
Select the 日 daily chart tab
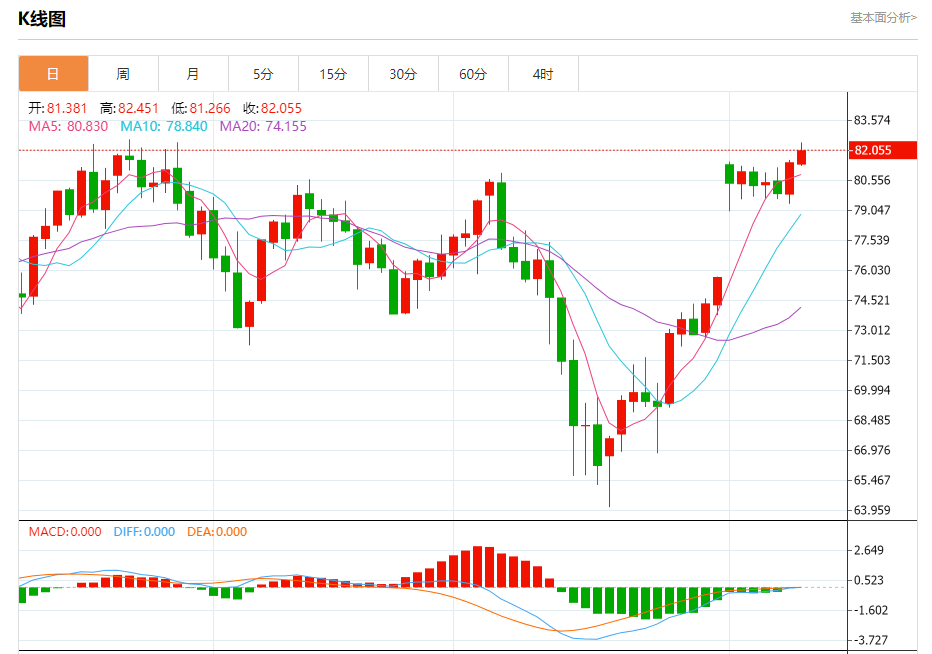(x=53, y=74)
